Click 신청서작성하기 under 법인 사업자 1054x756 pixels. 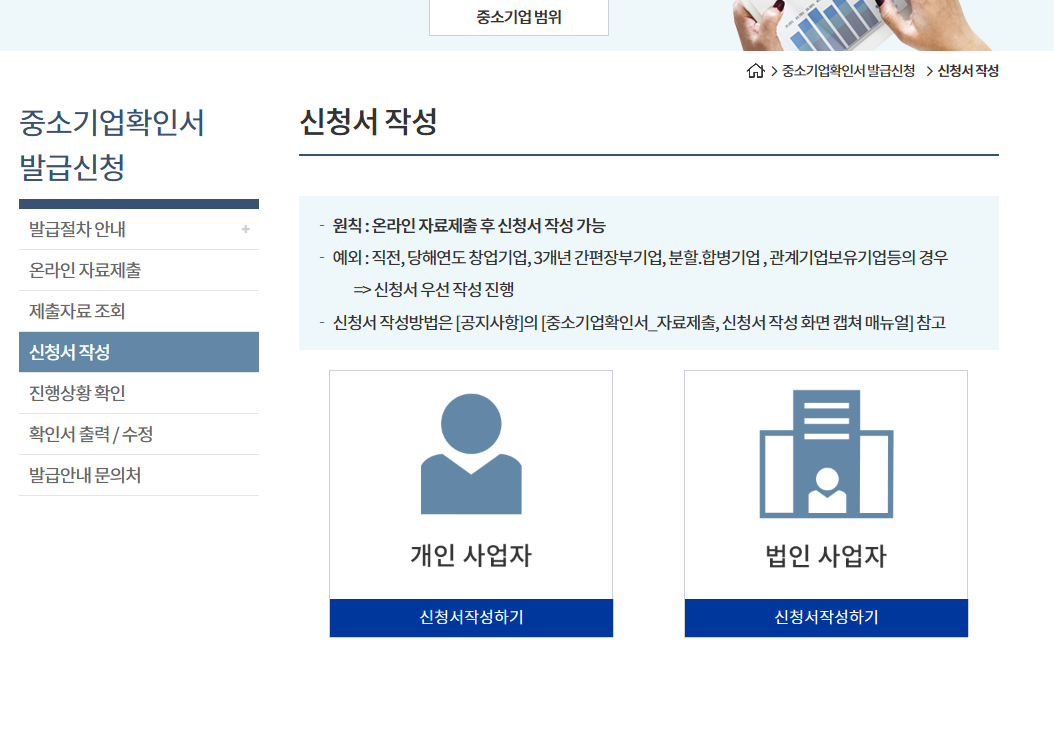click(x=826, y=618)
